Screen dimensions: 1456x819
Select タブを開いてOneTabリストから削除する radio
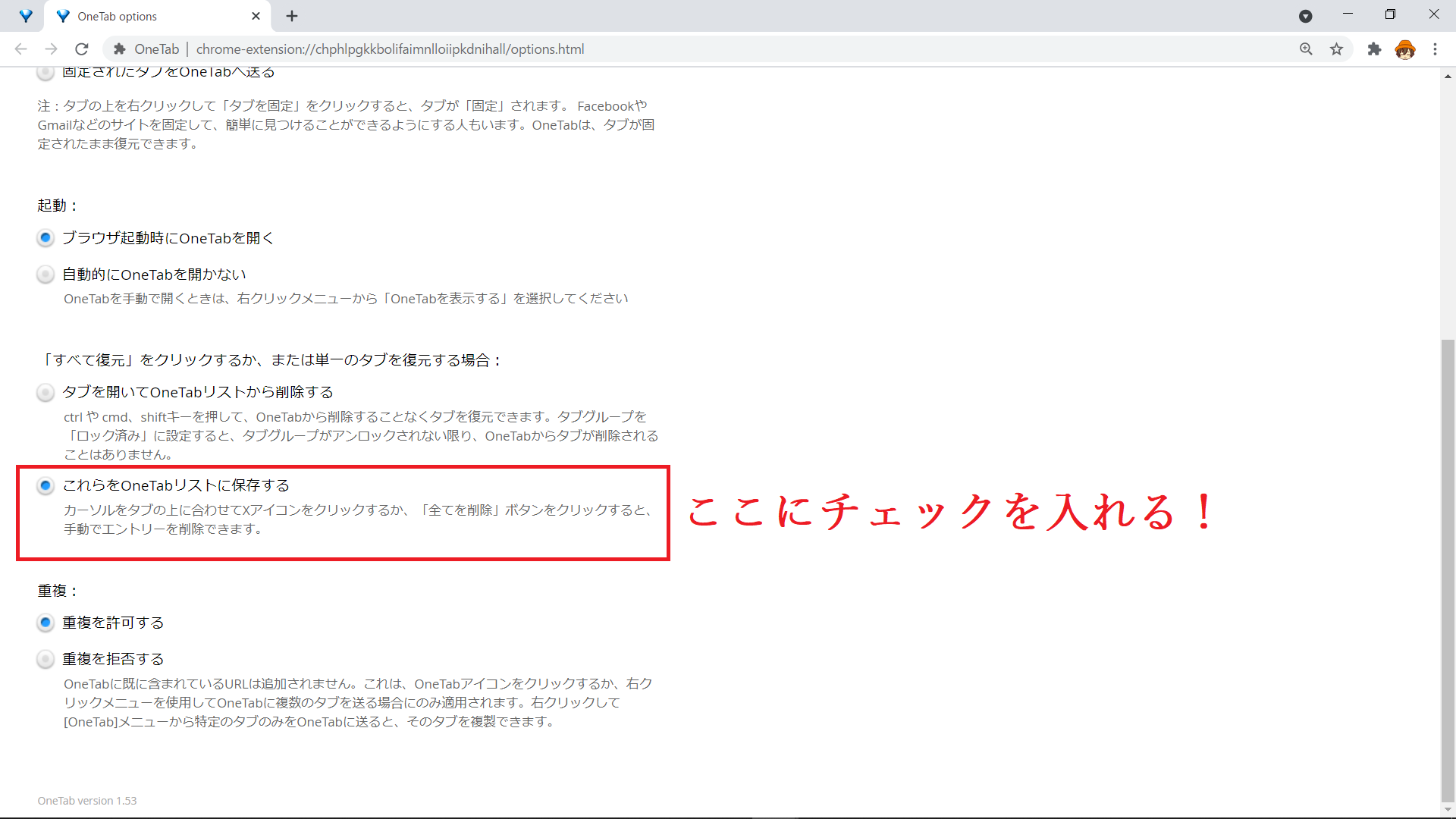[45, 392]
